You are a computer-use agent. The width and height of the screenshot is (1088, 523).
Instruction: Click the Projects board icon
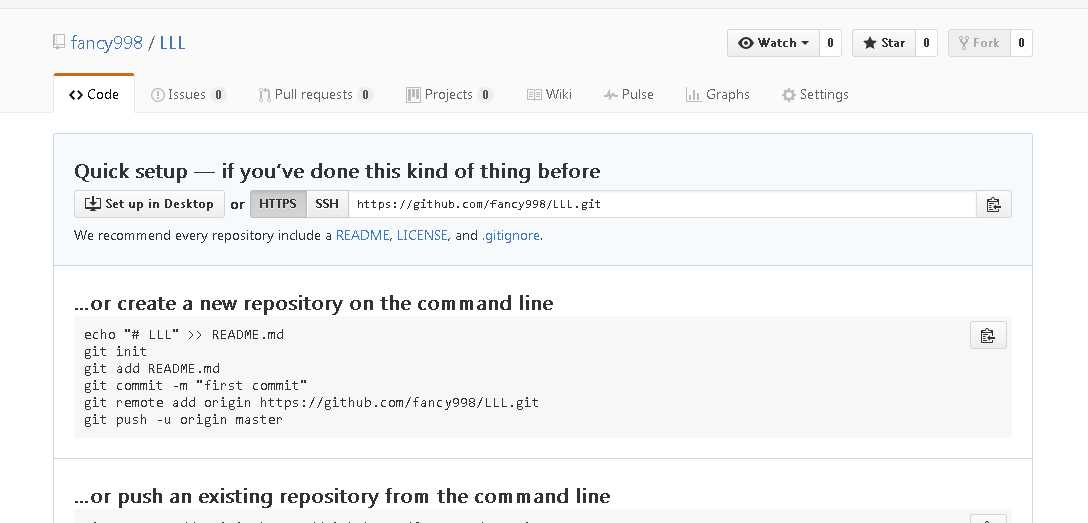[x=413, y=95]
